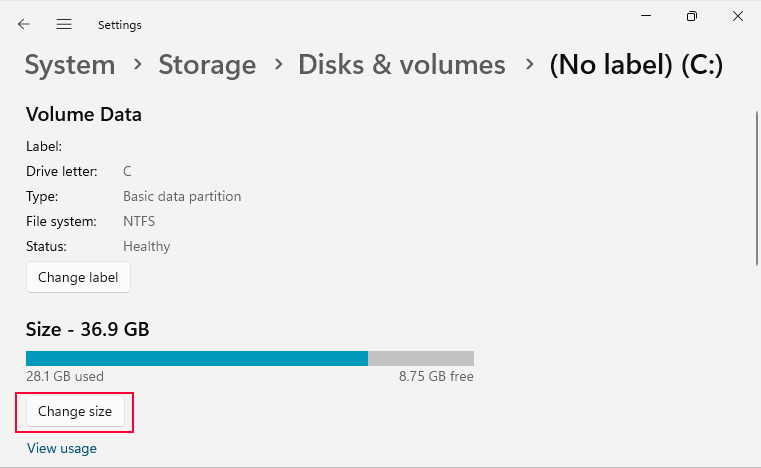Select the (No label) (C:) breadcrumb title
761x468 pixels.
[636, 65]
